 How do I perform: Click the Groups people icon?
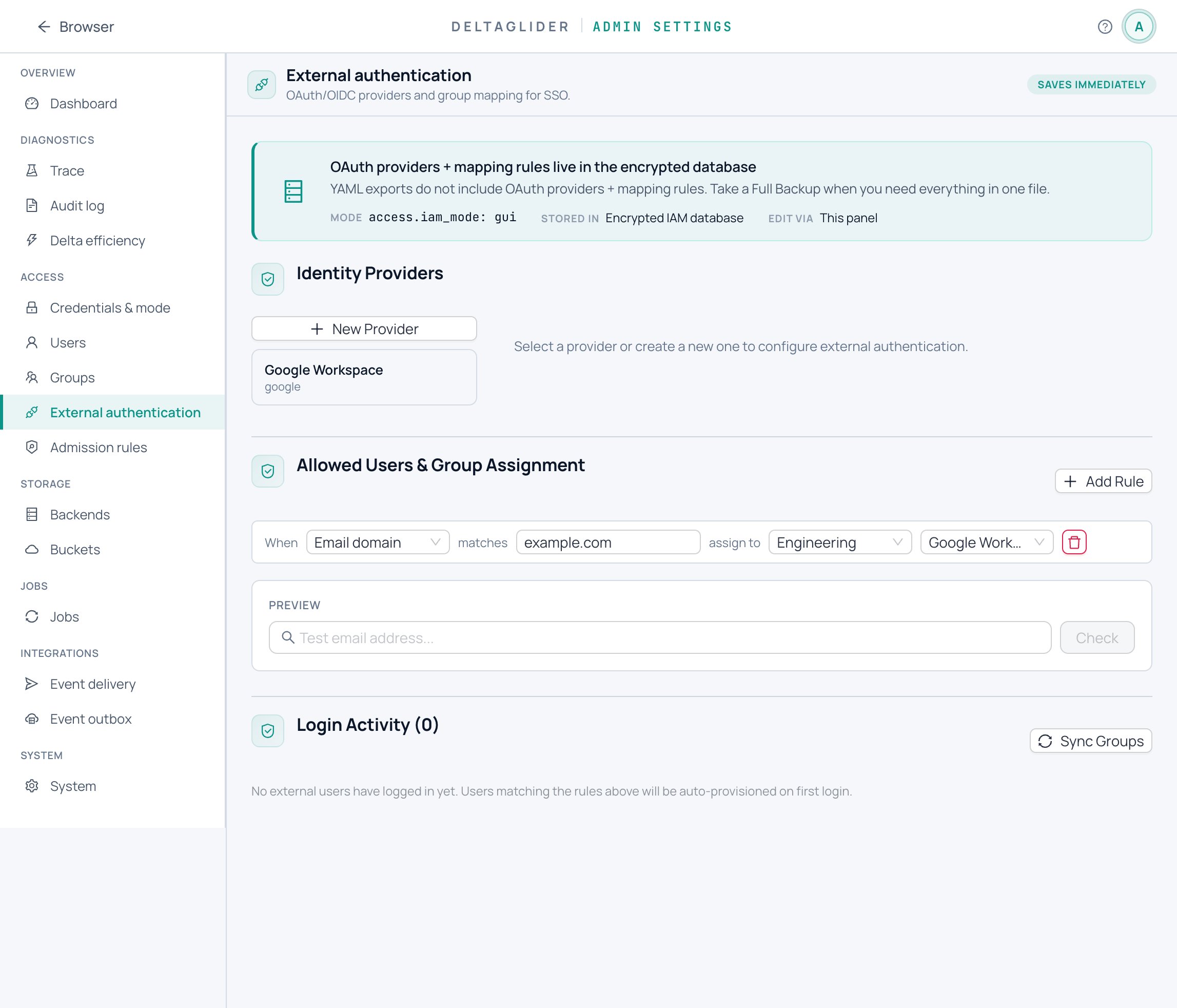(x=32, y=377)
